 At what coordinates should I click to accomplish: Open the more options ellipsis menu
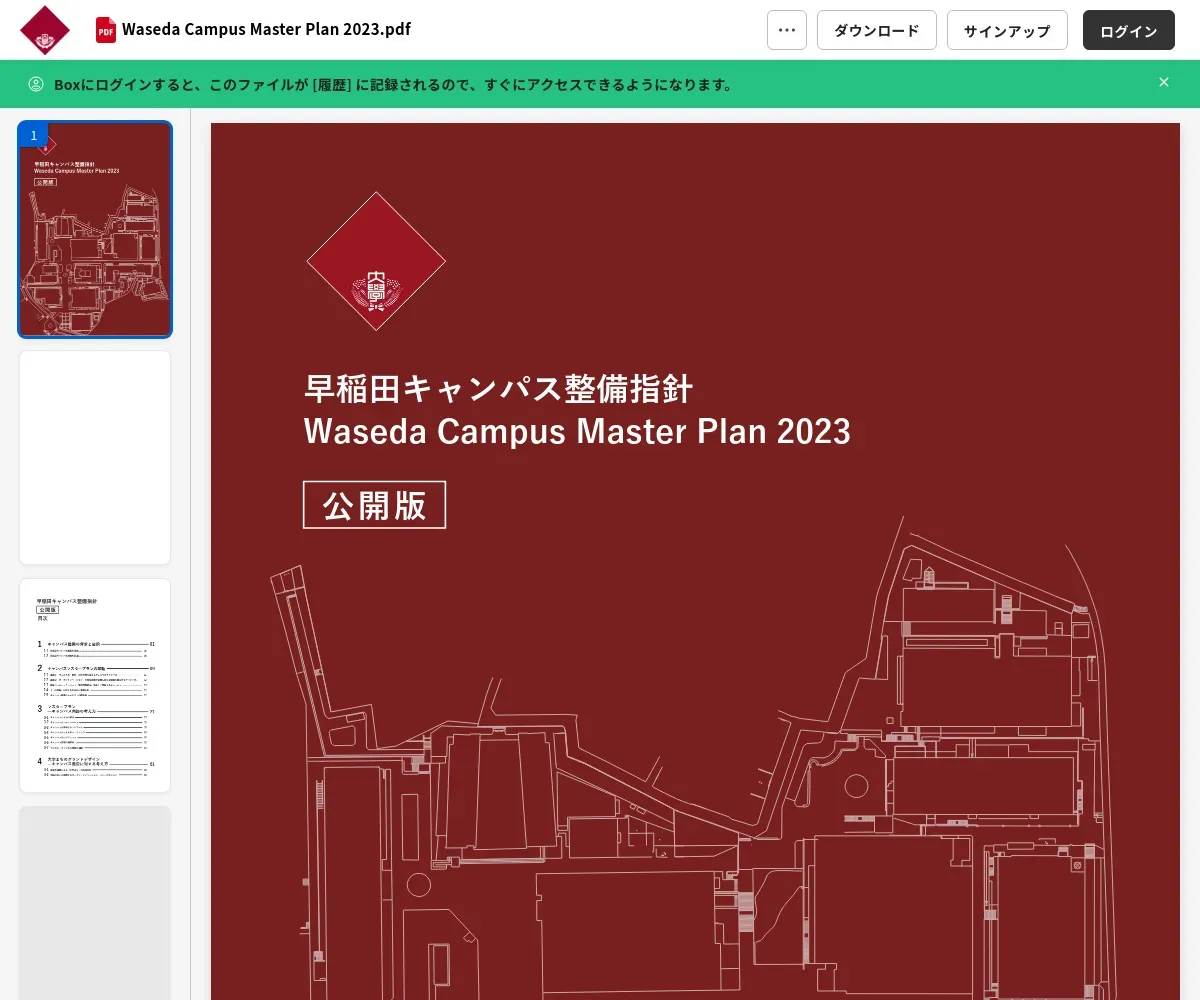pyautogui.click(x=787, y=30)
